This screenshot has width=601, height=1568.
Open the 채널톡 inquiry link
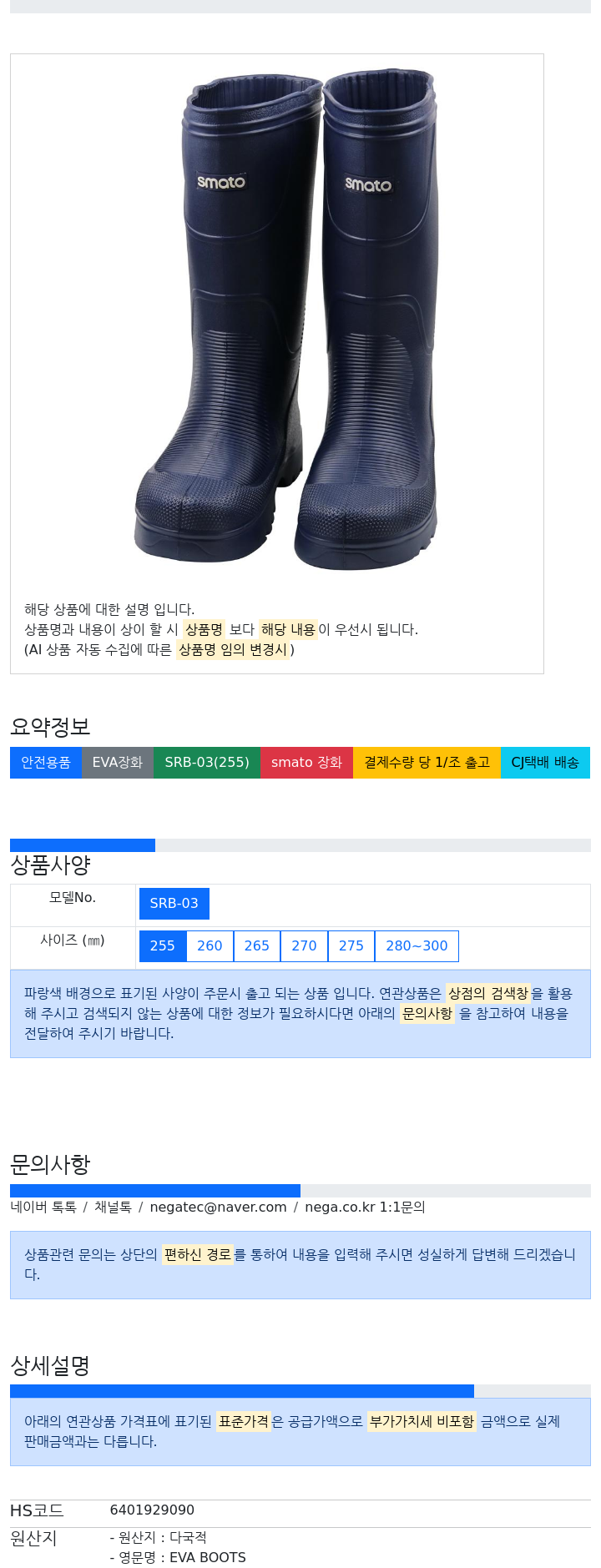click(113, 1208)
